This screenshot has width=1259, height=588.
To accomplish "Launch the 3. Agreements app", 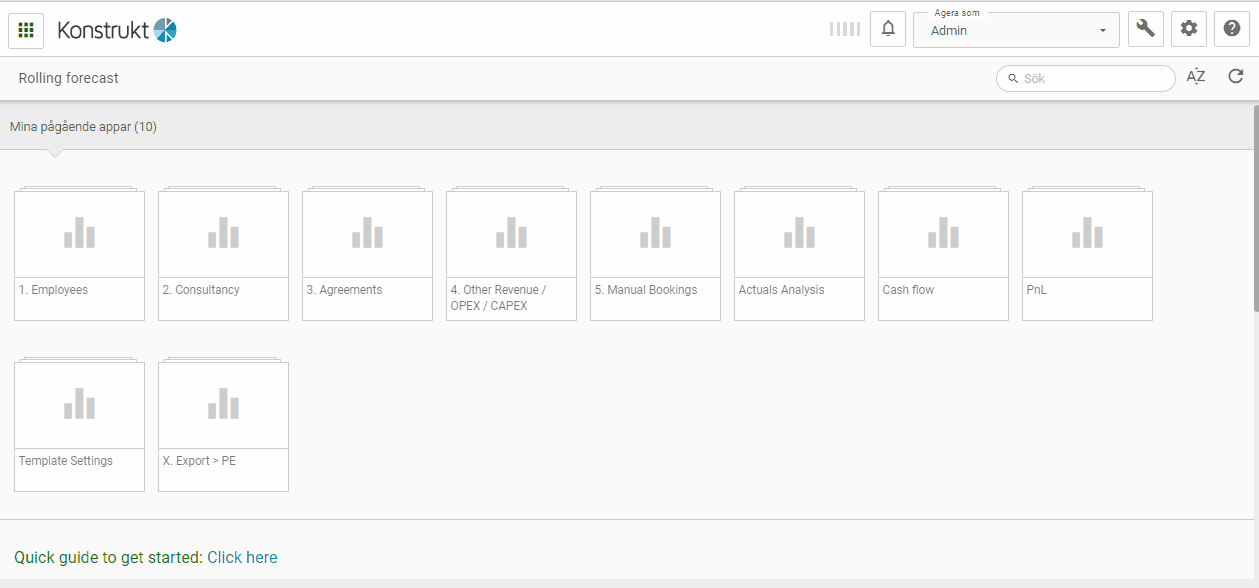I will click(367, 255).
